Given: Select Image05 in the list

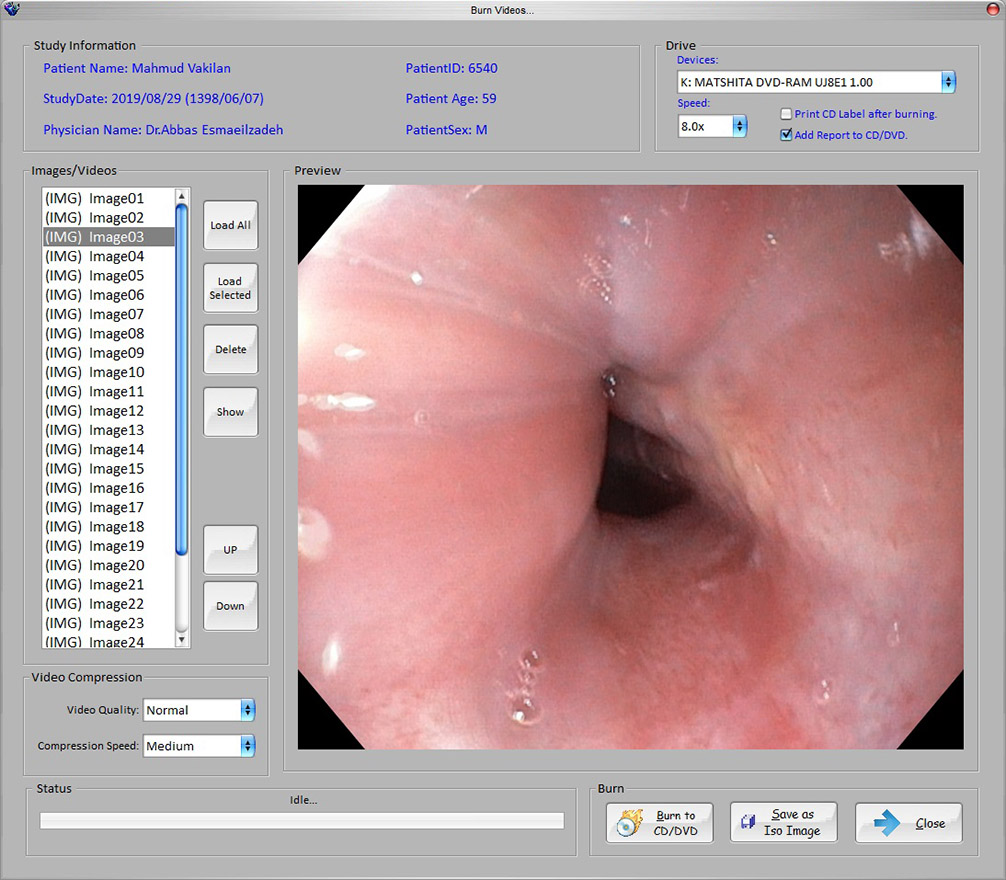Looking at the screenshot, I should click(108, 275).
